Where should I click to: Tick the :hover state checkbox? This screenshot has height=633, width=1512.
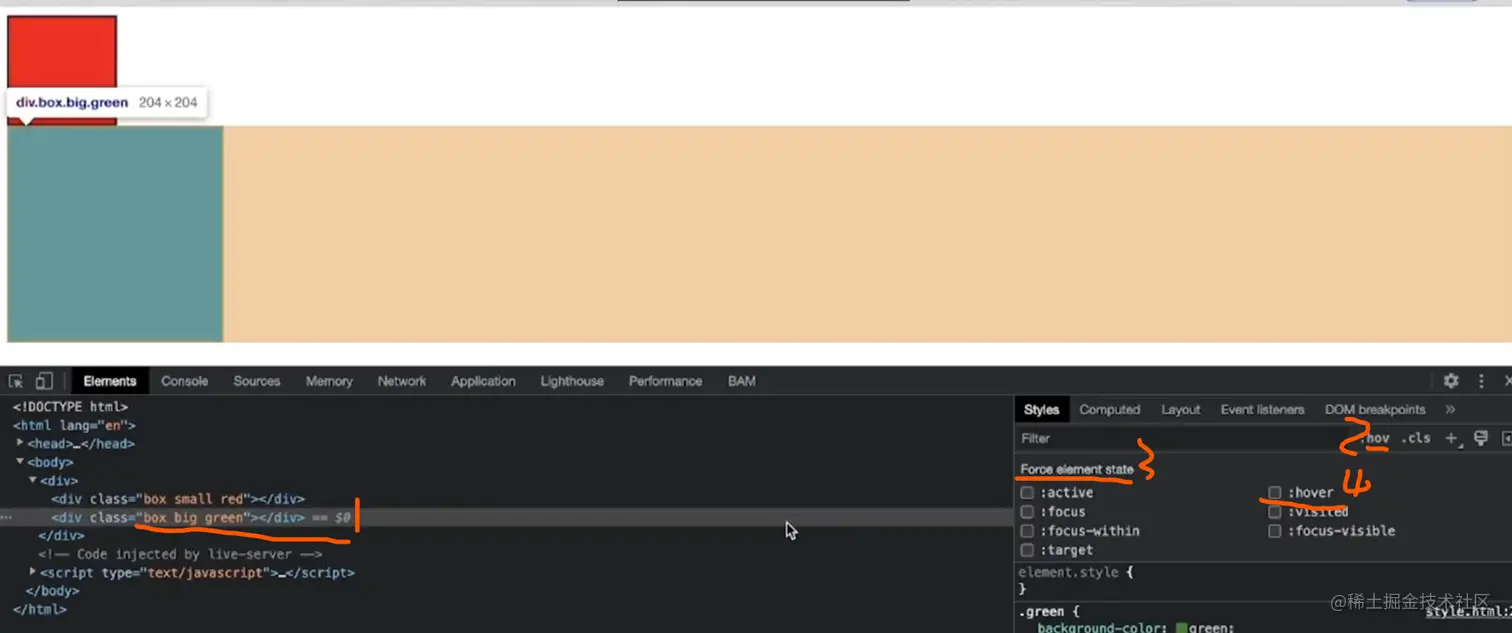pyautogui.click(x=1275, y=493)
